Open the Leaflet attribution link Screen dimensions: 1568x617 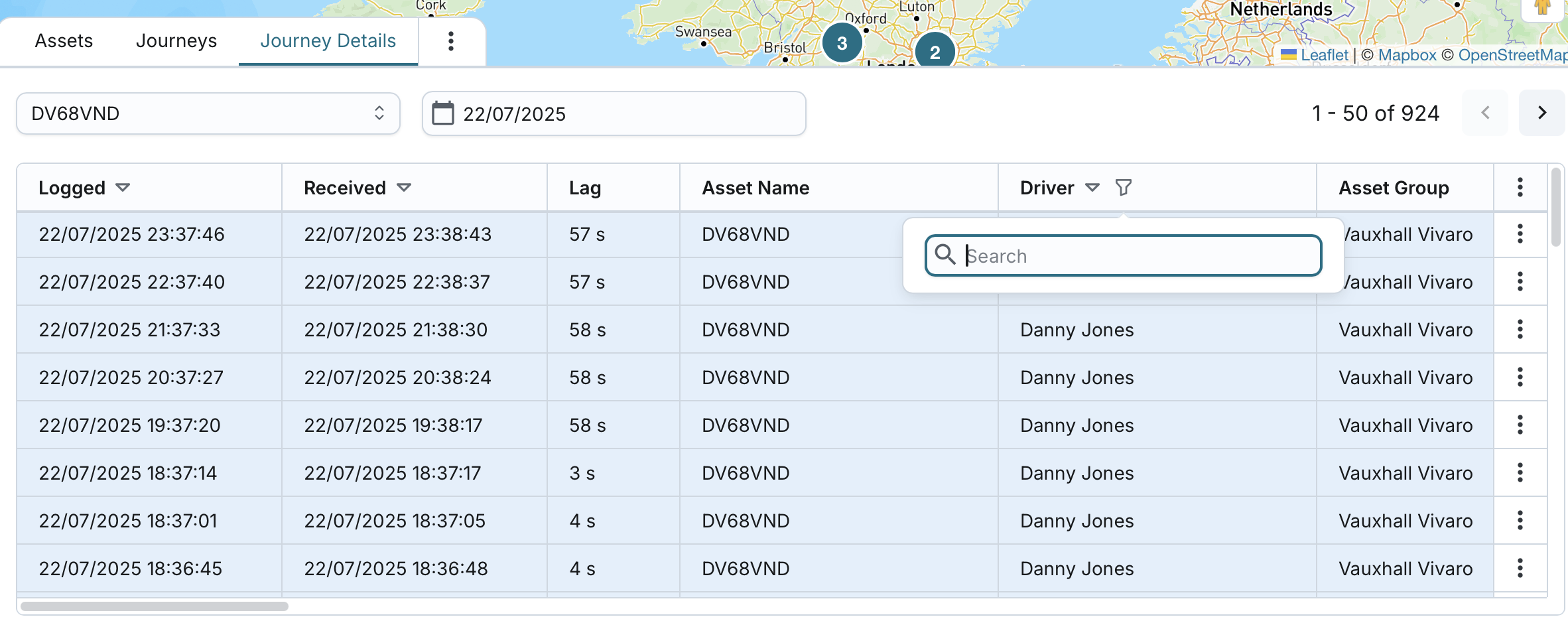tap(1324, 55)
